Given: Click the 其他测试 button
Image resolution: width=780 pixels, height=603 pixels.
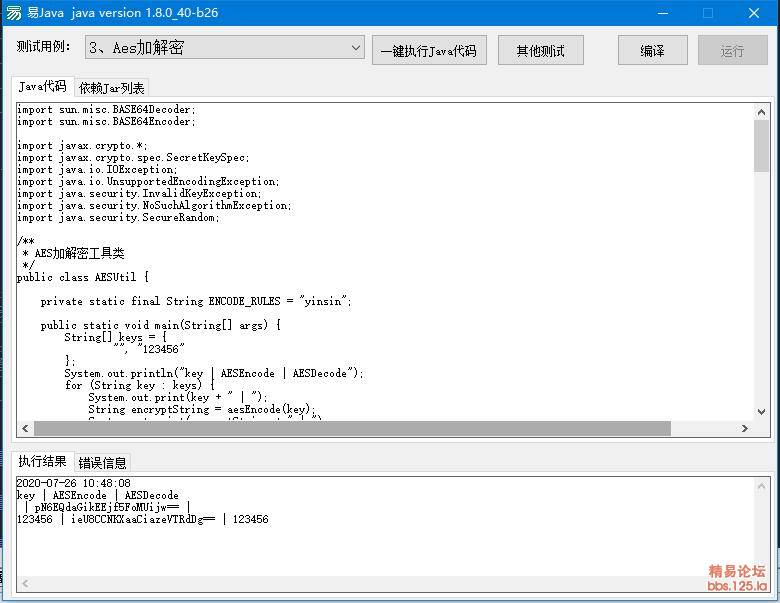Looking at the screenshot, I should tap(540, 51).
